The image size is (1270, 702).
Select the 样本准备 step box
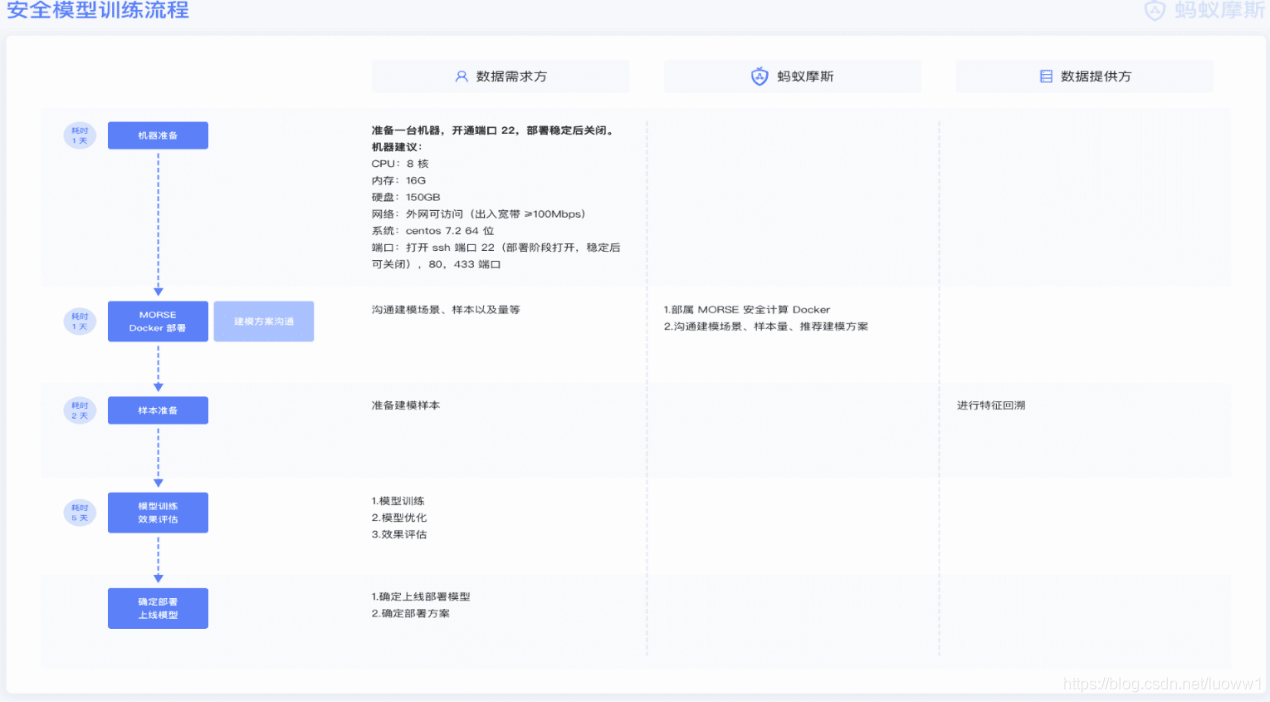pyautogui.click(x=158, y=410)
